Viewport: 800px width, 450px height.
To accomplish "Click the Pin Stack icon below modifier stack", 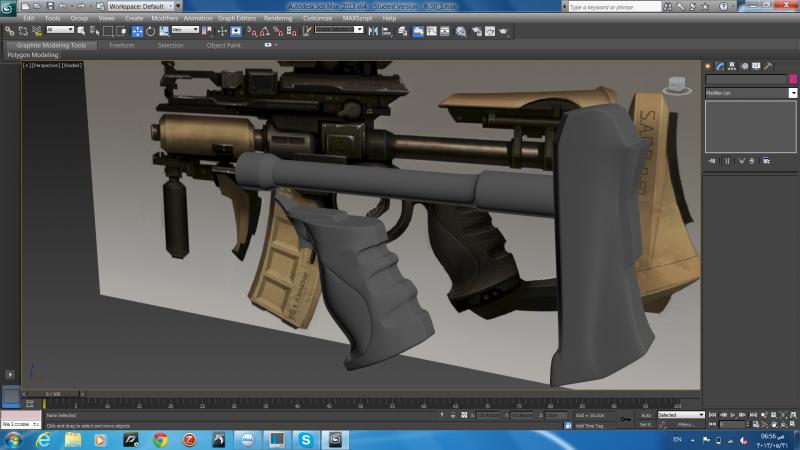I will pyautogui.click(x=712, y=161).
